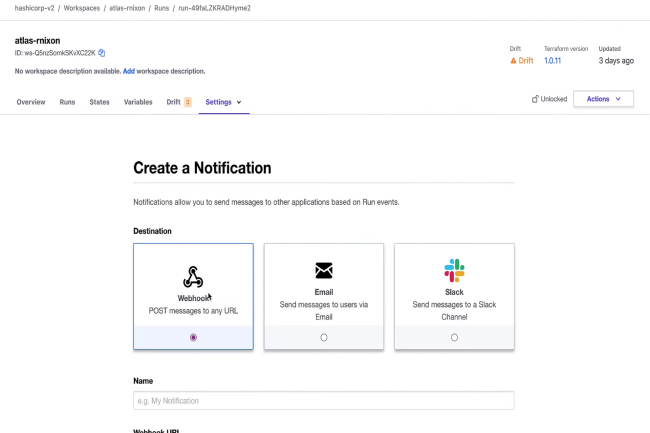Click the 'Create a Notification' heading
Viewport: 650px width, 433px height.
[x=202, y=168]
